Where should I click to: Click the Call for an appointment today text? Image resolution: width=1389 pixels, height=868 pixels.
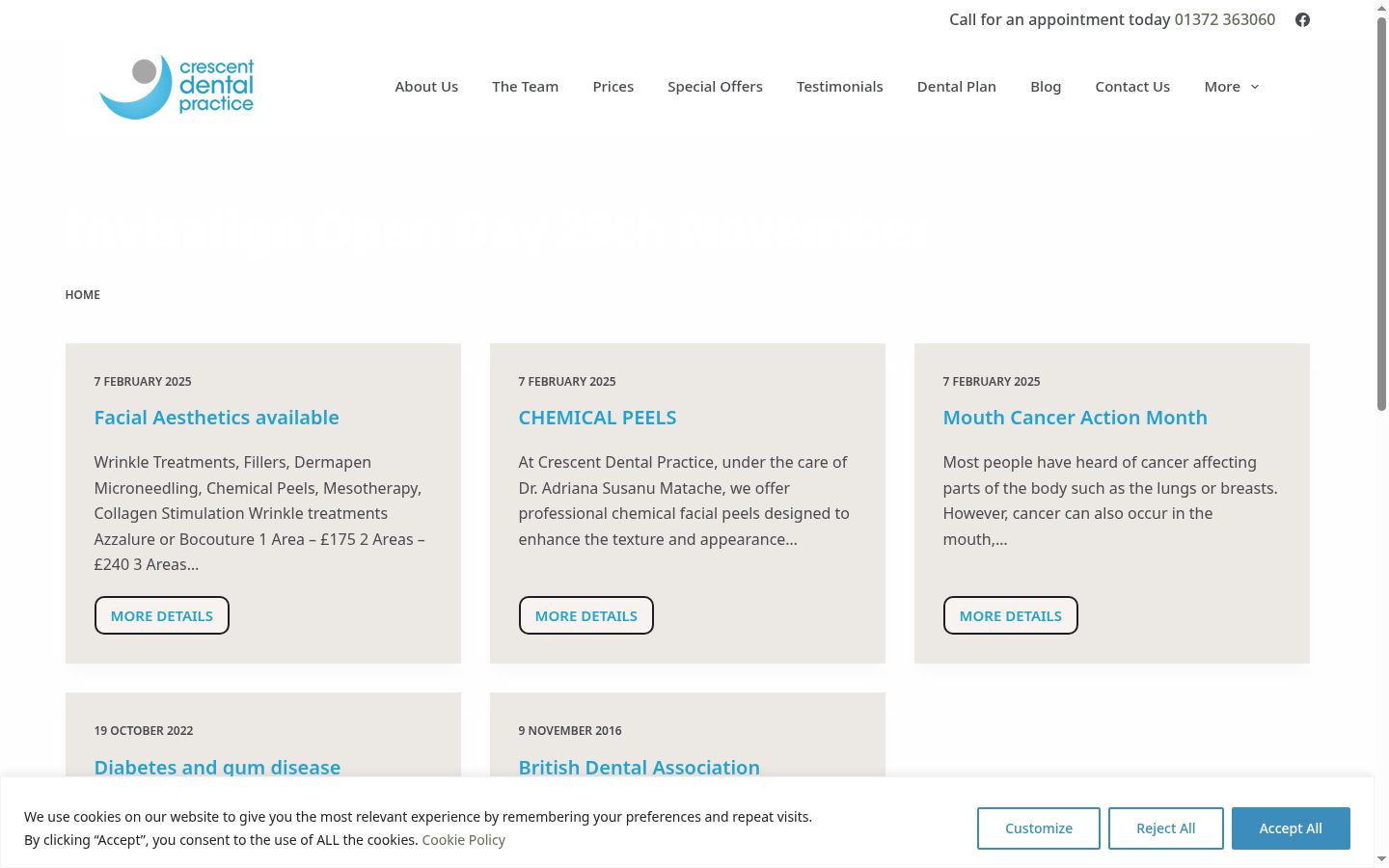(x=1059, y=19)
